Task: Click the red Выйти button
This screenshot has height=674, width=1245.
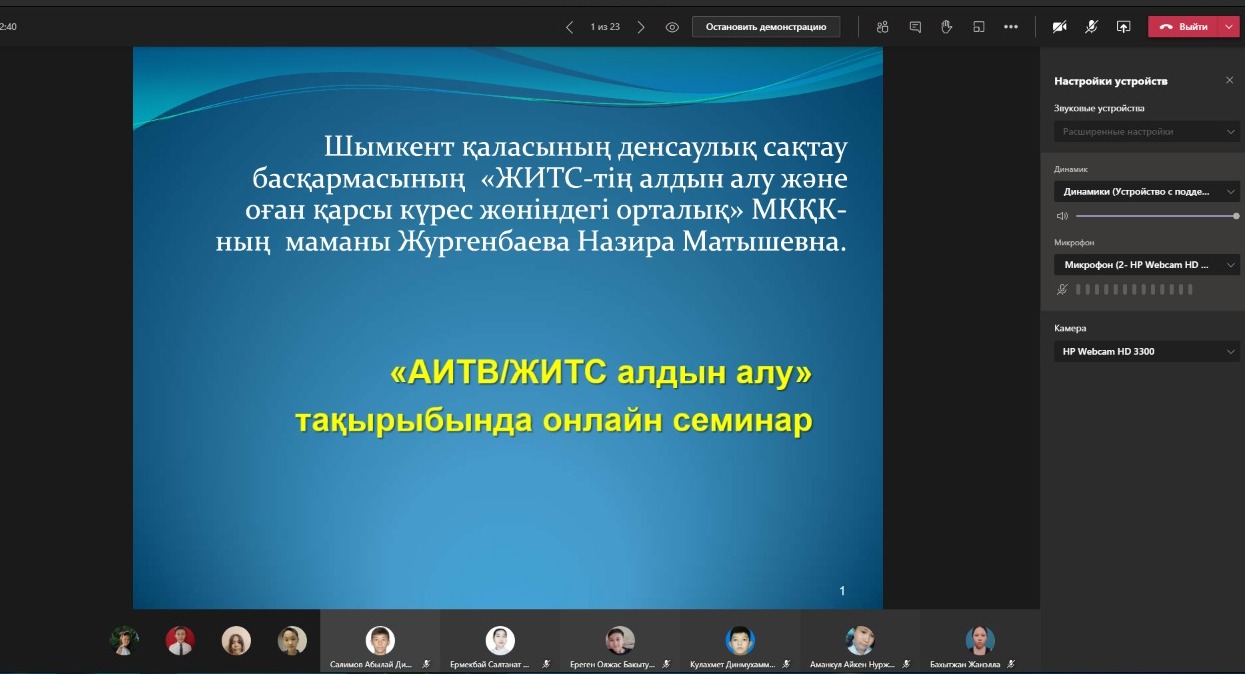Action: tap(1184, 27)
